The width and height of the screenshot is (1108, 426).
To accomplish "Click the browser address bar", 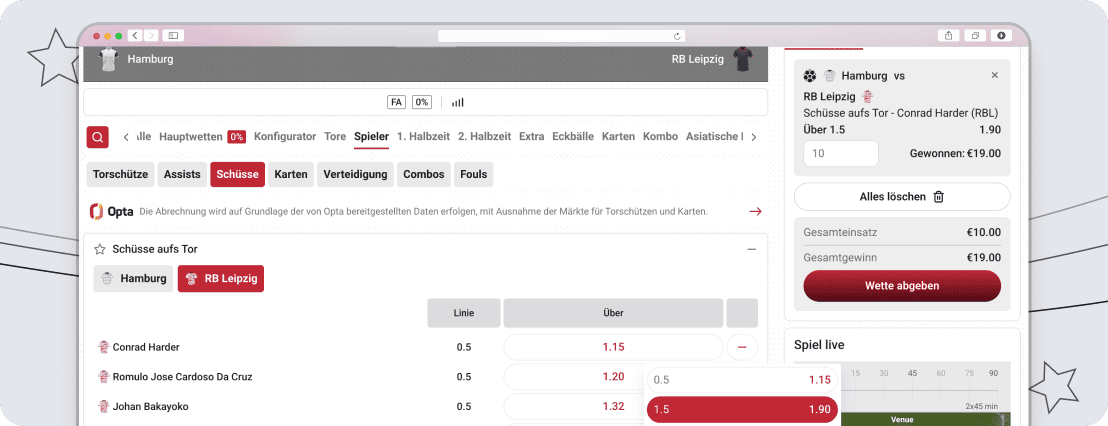I will [x=562, y=35].
